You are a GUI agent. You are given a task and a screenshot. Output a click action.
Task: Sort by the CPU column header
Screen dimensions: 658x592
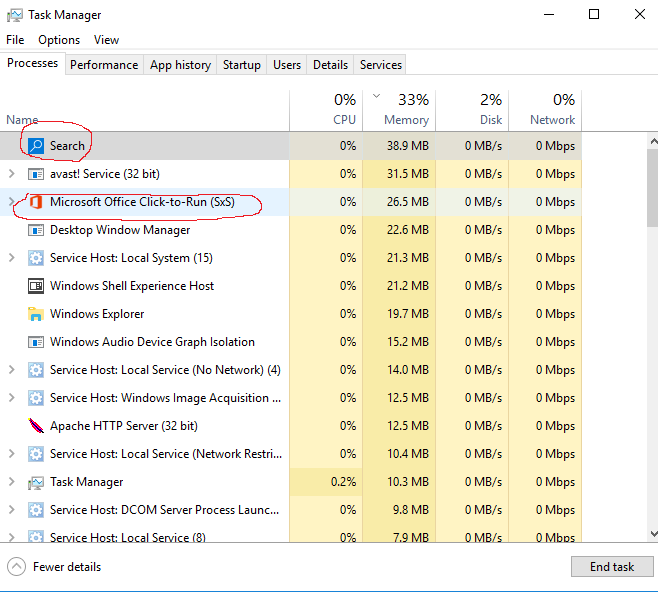(326, 111)
